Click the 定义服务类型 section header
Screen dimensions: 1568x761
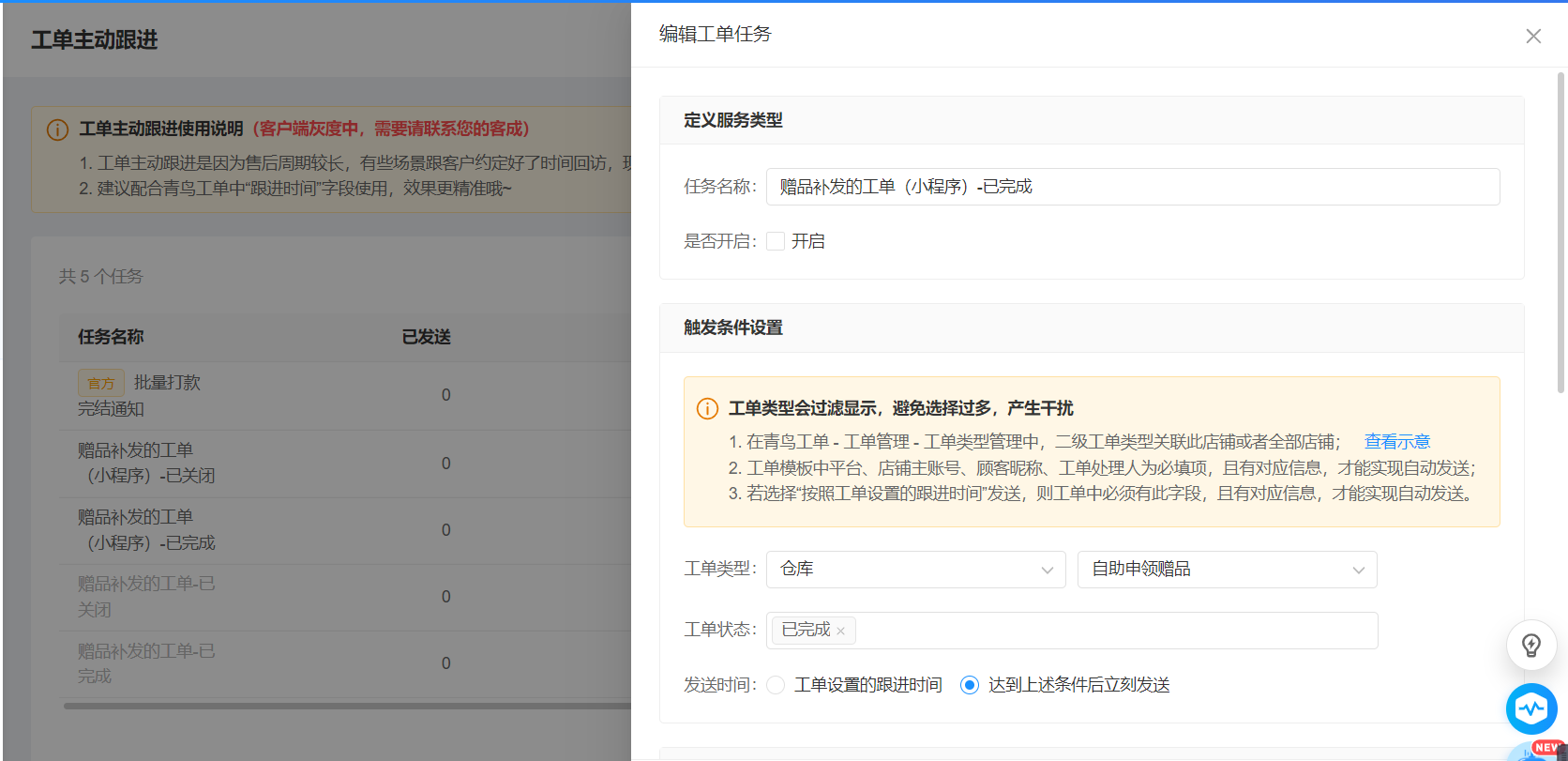[x=1092, y=120]
